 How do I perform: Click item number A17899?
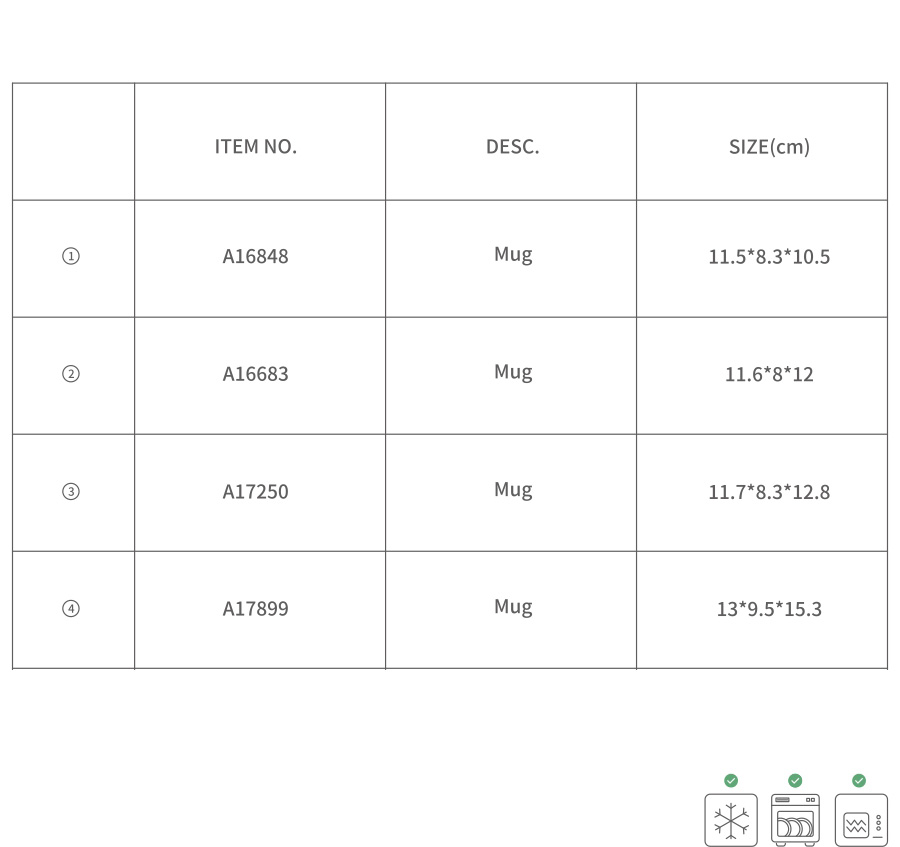(x=255, y=608)
